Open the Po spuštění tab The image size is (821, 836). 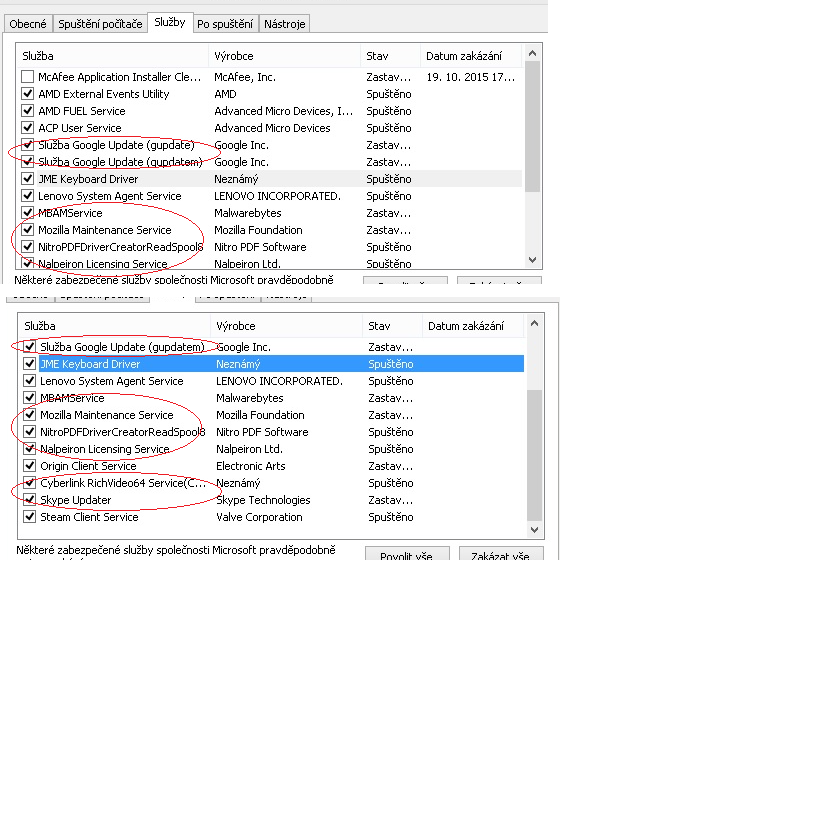[225, 24]
